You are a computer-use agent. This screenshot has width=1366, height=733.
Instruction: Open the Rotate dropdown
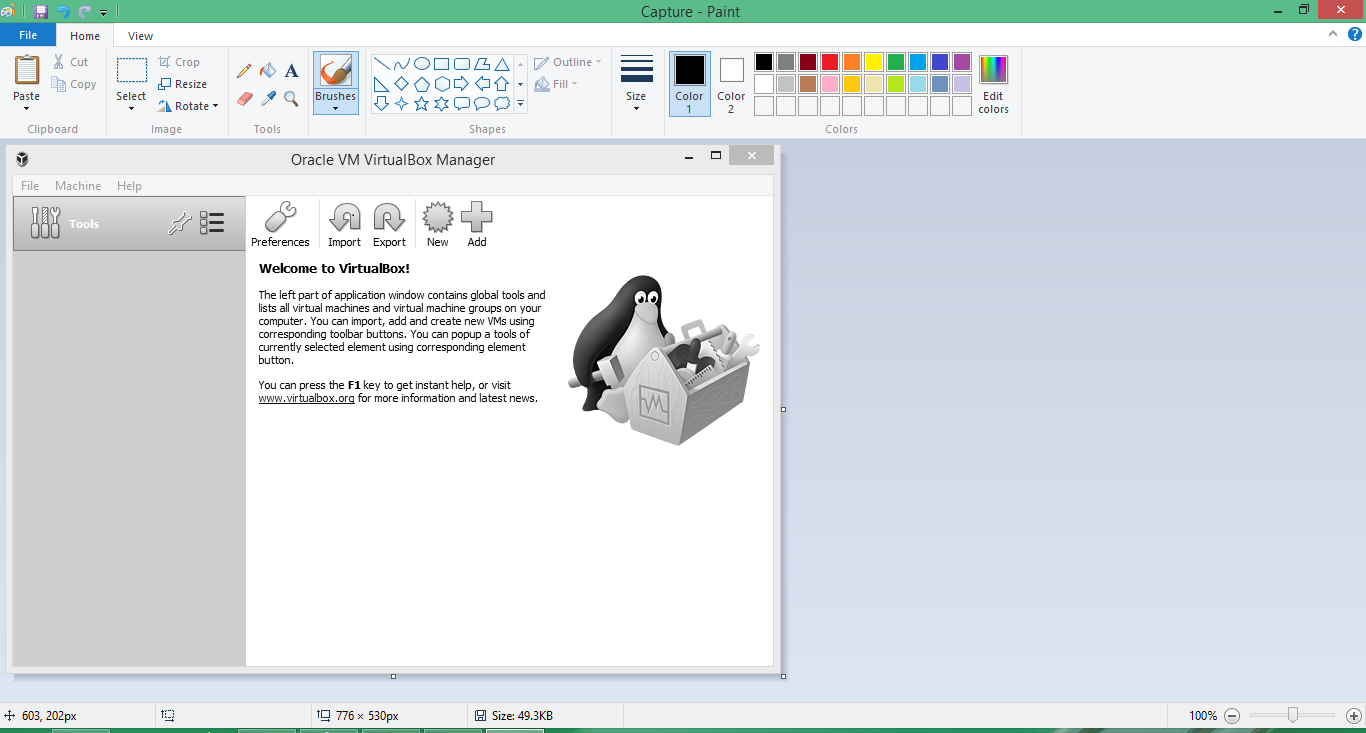[x=188, y=106]
